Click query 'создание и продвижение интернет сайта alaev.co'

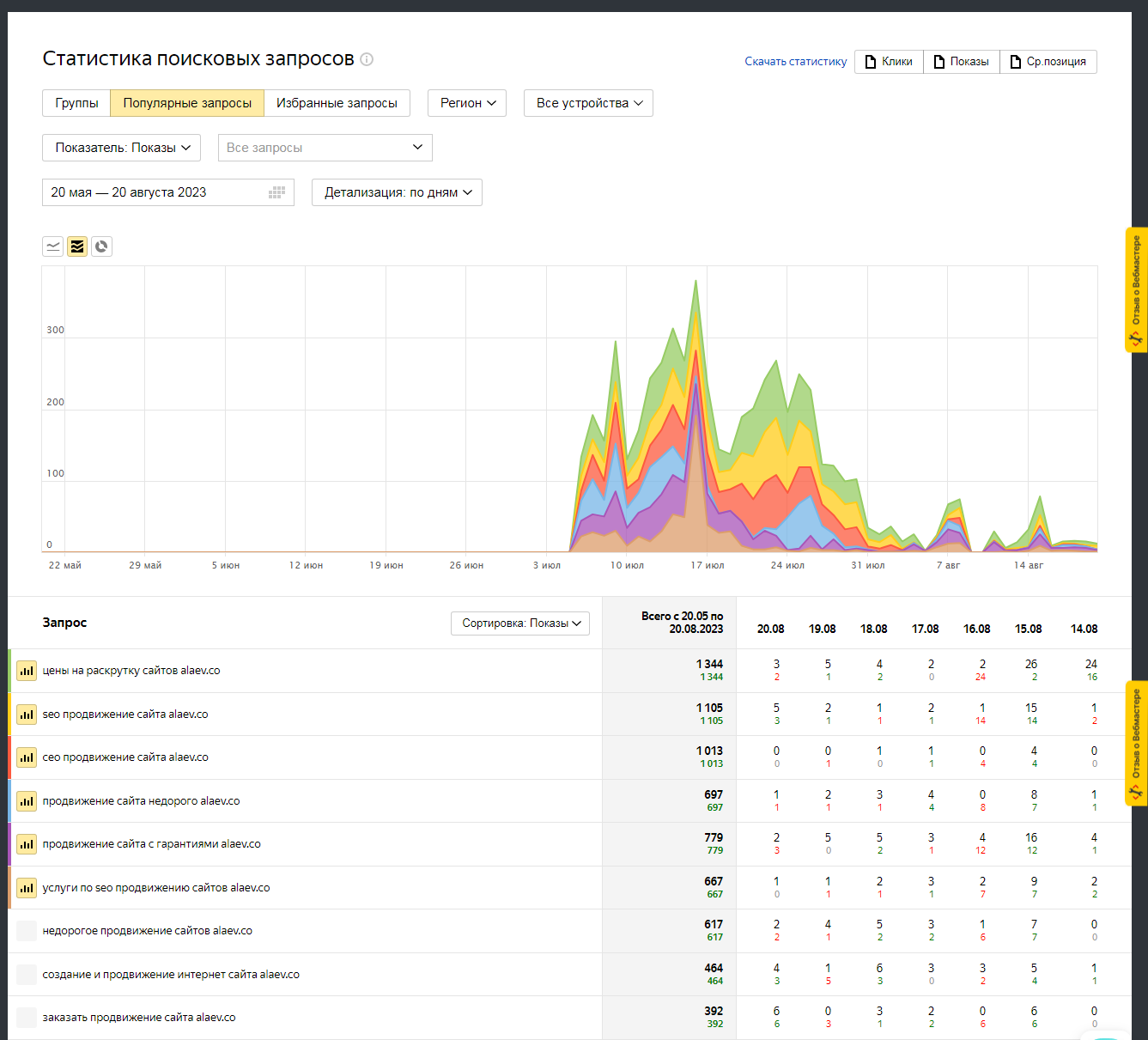pos(171,975)
